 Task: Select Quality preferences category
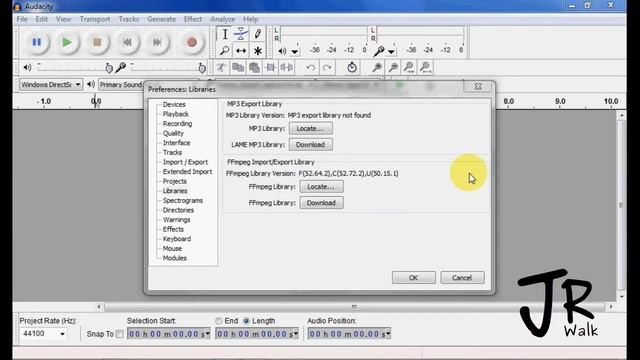point(173,133)
